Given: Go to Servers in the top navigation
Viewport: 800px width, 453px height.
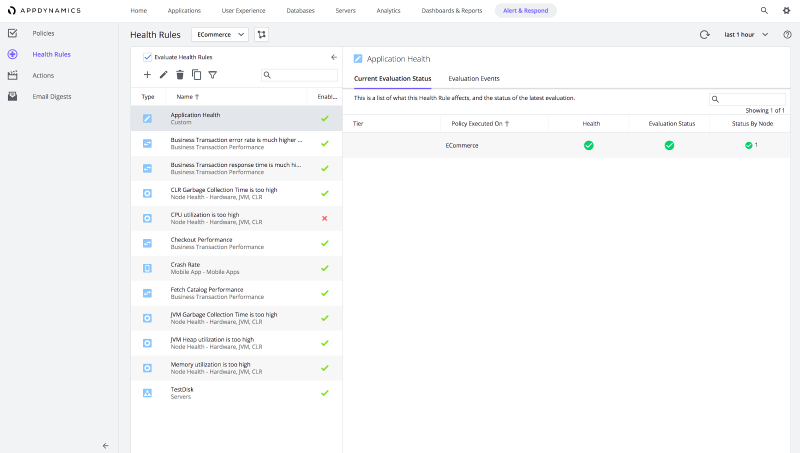Looking at the screenshot, I should coord(345,10).
